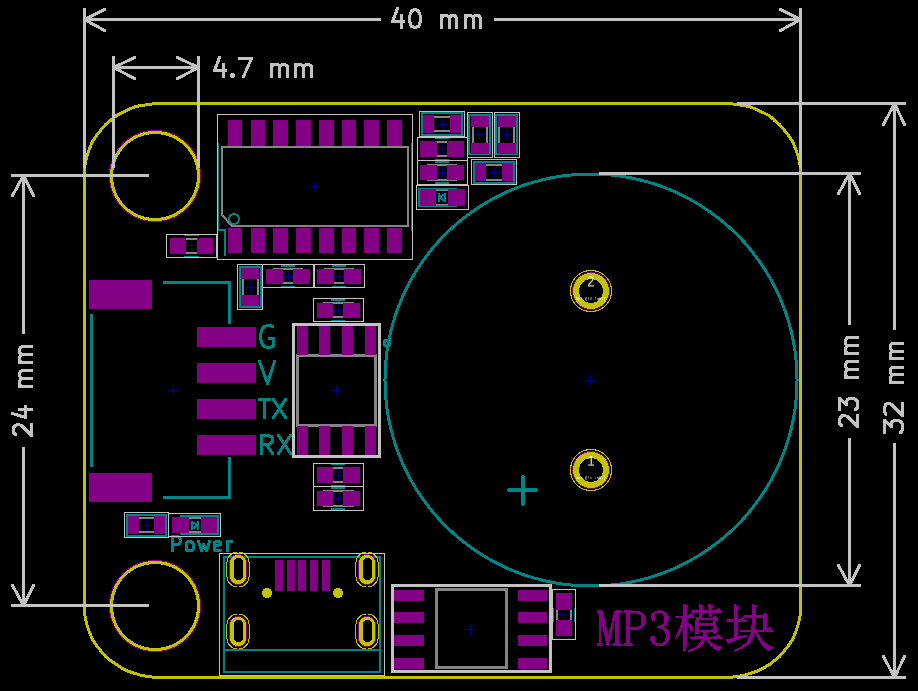Select the RX connector pad
The height and width of the screenshot is (691, 918).
click(227, 444)
